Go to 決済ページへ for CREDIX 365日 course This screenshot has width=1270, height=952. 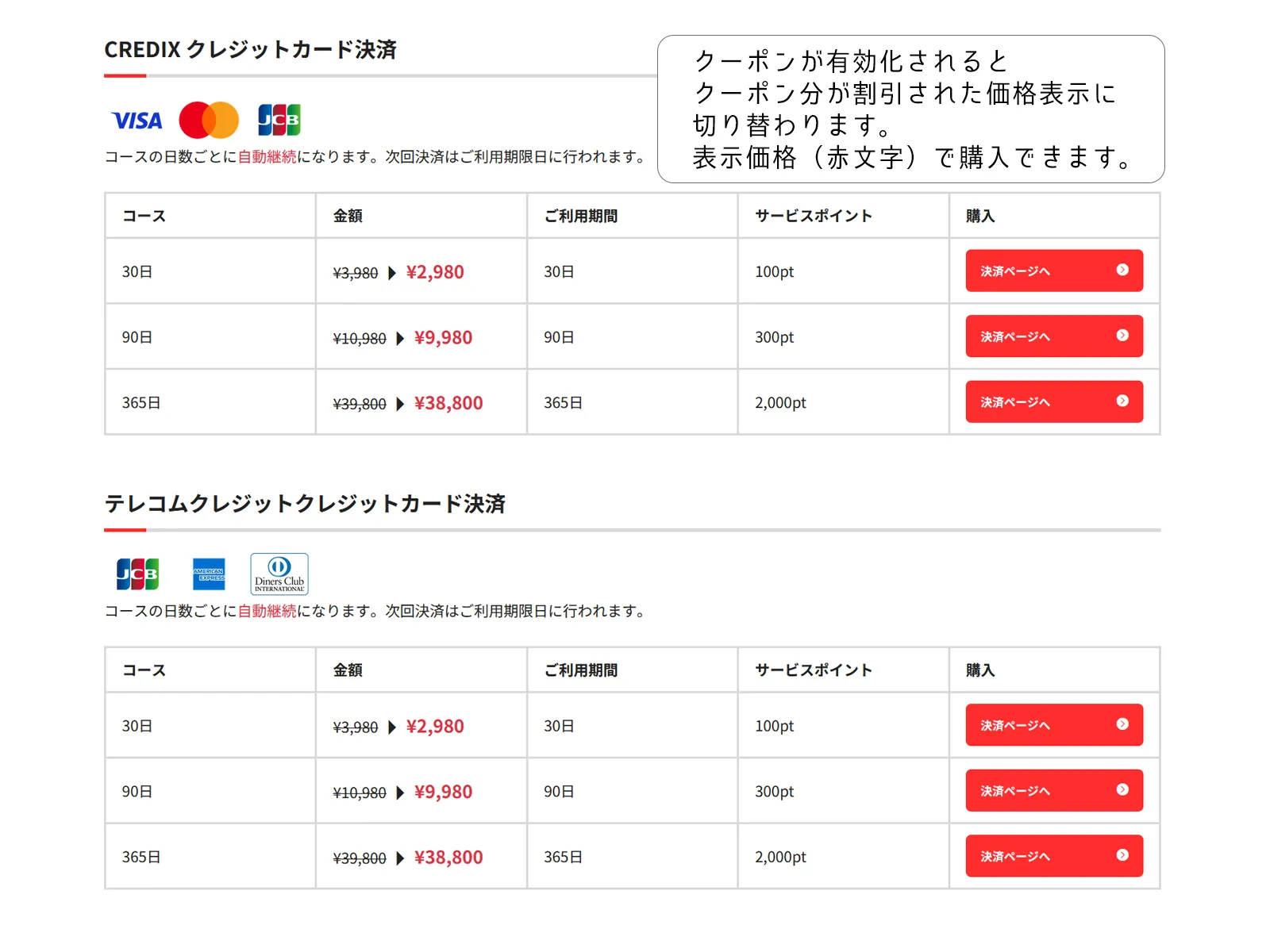[1053, 402]
